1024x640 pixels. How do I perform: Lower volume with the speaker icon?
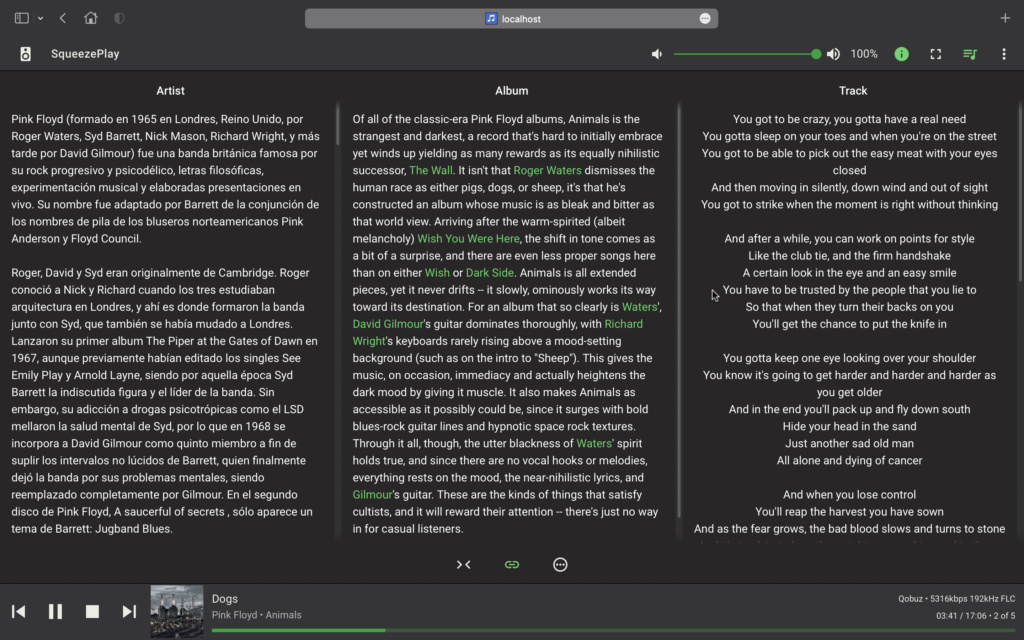(x=657, y=54)
